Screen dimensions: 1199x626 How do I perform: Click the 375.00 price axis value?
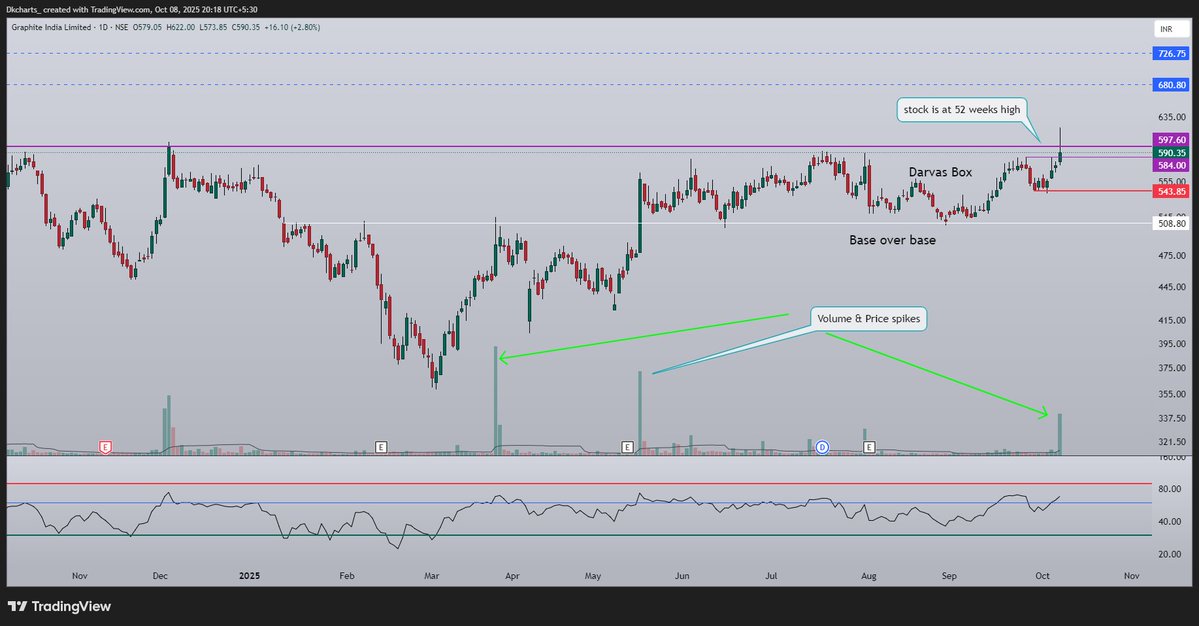[1172, 368]
